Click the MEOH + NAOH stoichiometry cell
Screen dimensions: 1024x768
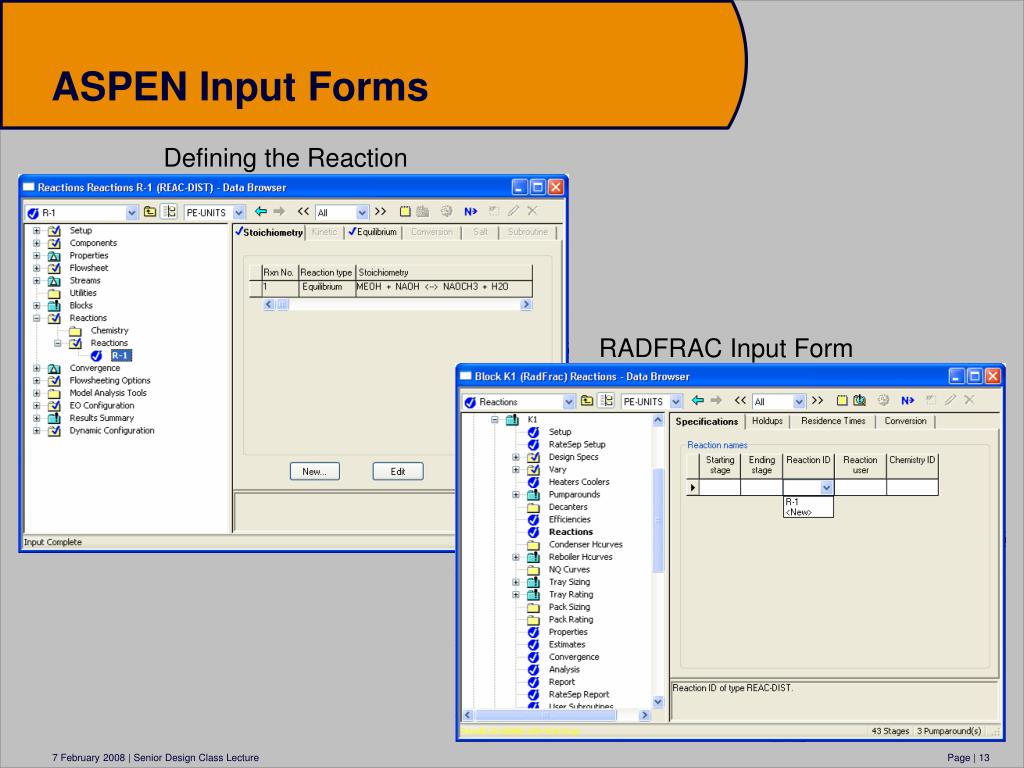pos(443,287)
